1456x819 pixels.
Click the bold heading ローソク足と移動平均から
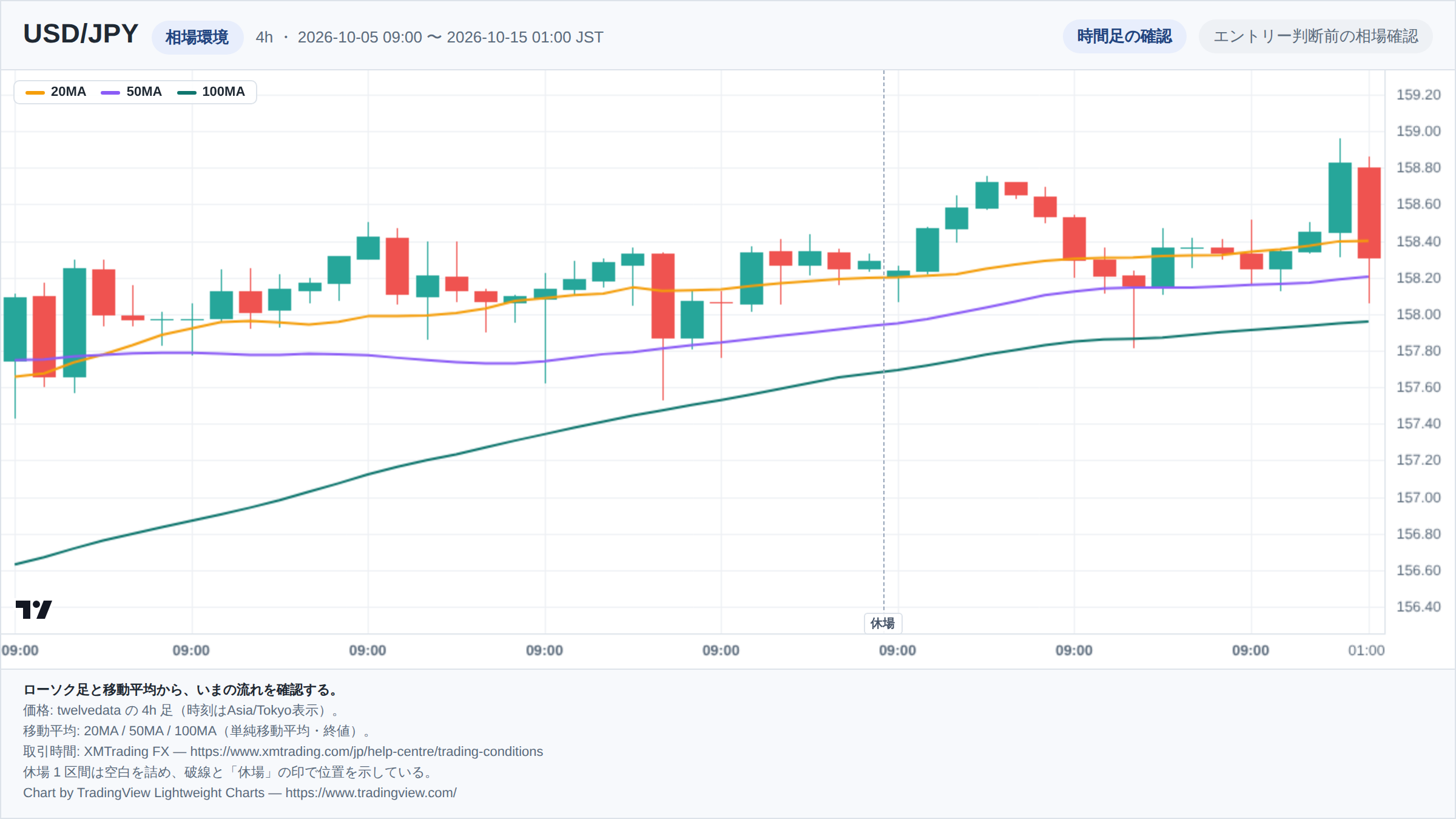click(x=182, y=690)
